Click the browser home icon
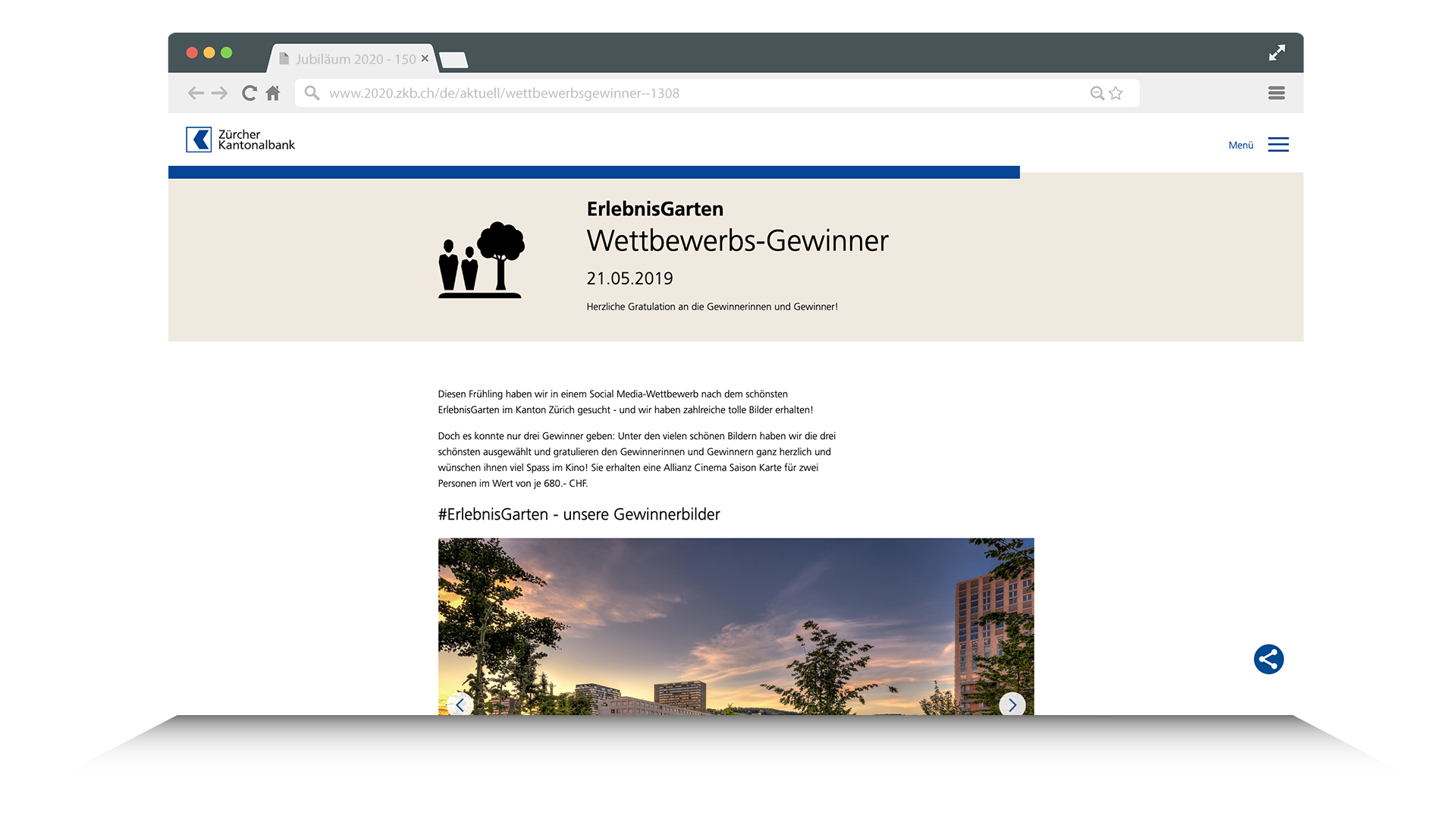Image resolution: width=1456 pixels, height=819 pixels. pos(274,93)
